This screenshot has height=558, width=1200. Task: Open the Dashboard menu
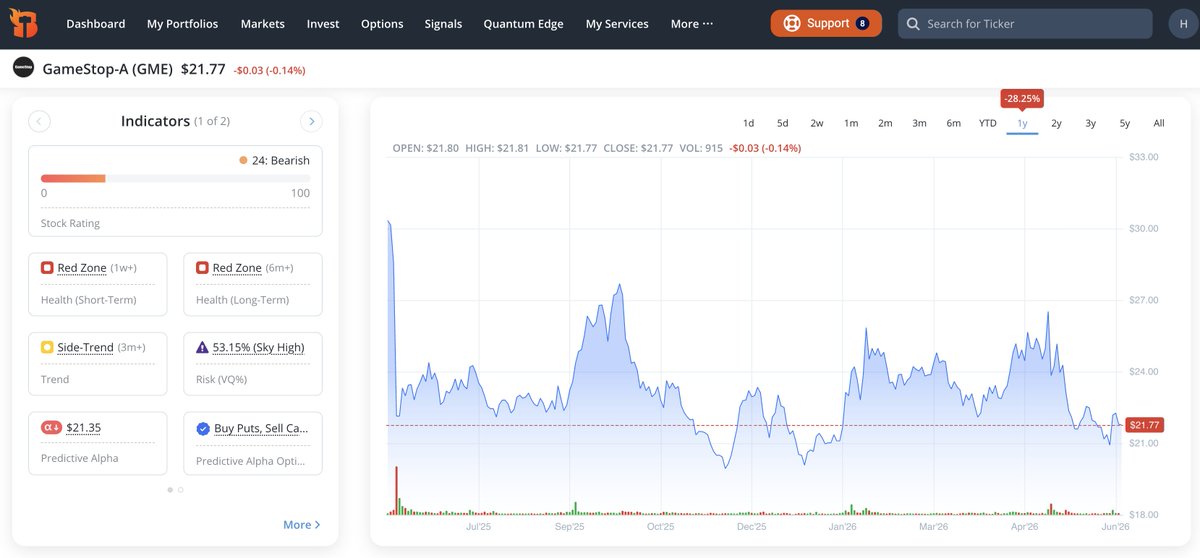point(96,24)
